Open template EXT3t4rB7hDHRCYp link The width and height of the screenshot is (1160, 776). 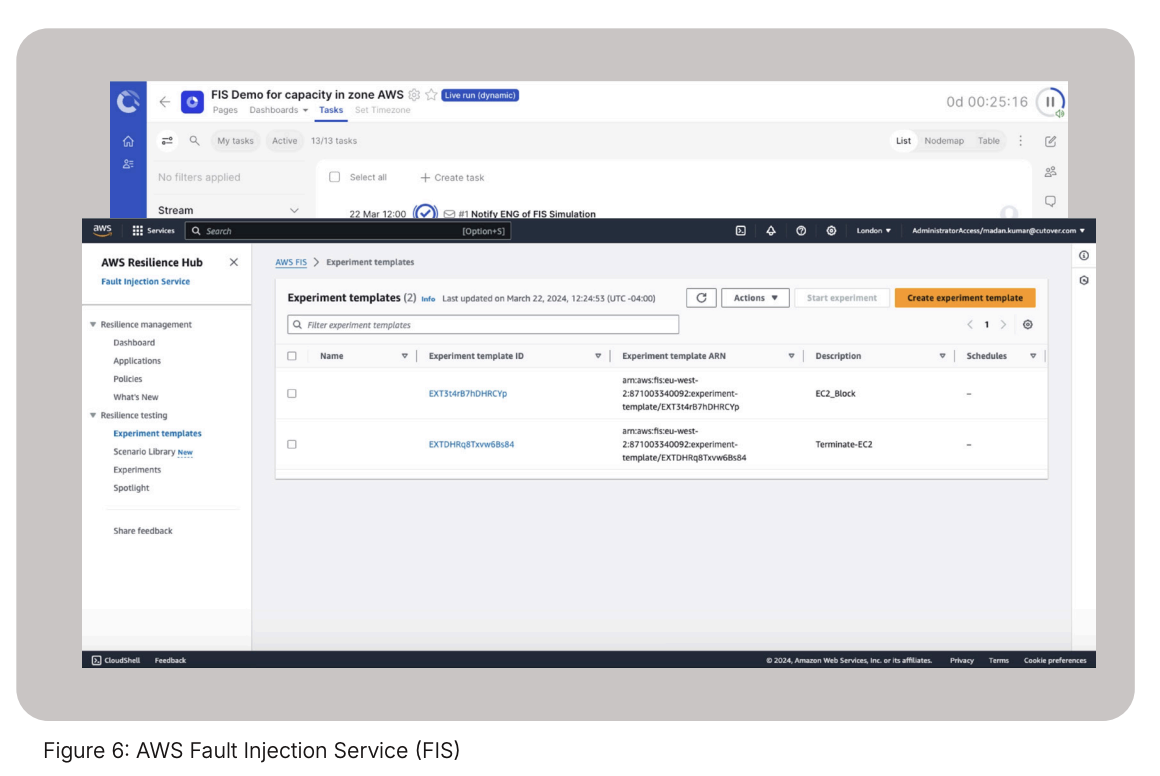[468, 394]
